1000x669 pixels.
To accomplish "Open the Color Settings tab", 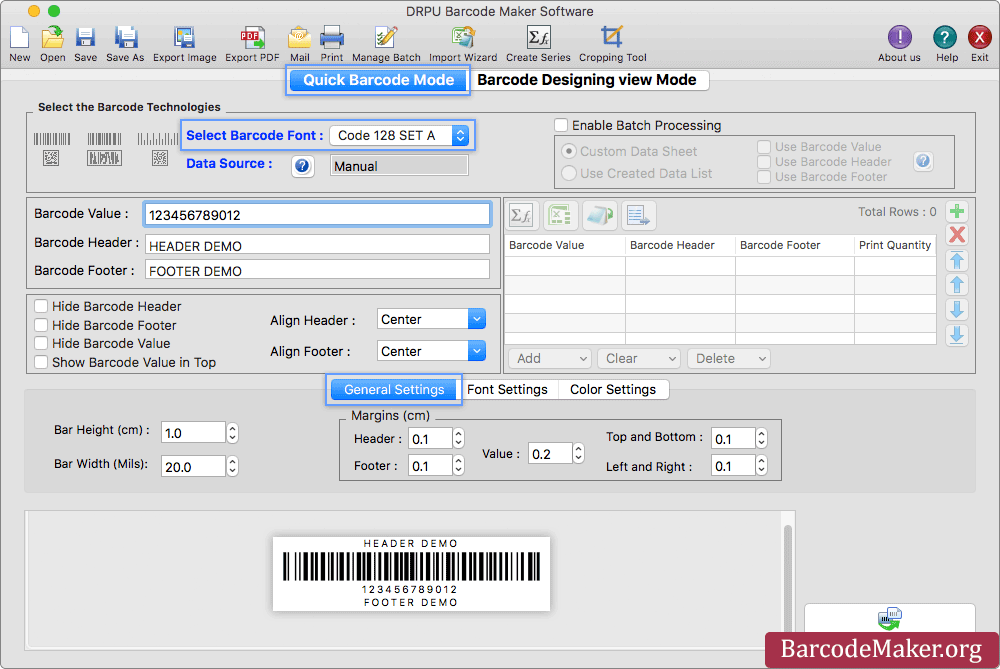I will click(613, 389).
